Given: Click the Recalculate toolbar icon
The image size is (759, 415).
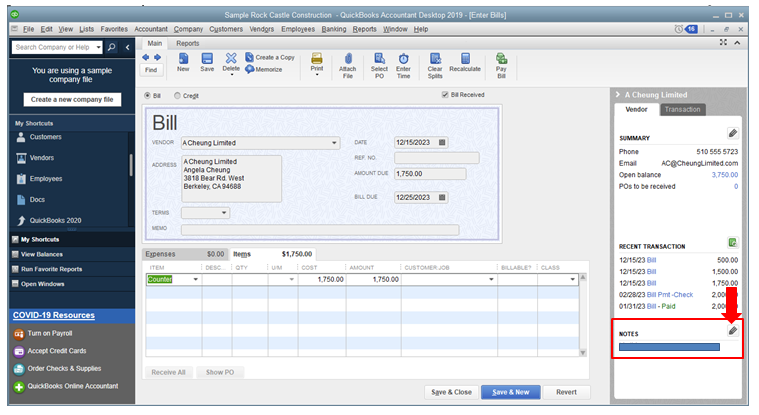Looking at the screenshot, I should 465,64.
